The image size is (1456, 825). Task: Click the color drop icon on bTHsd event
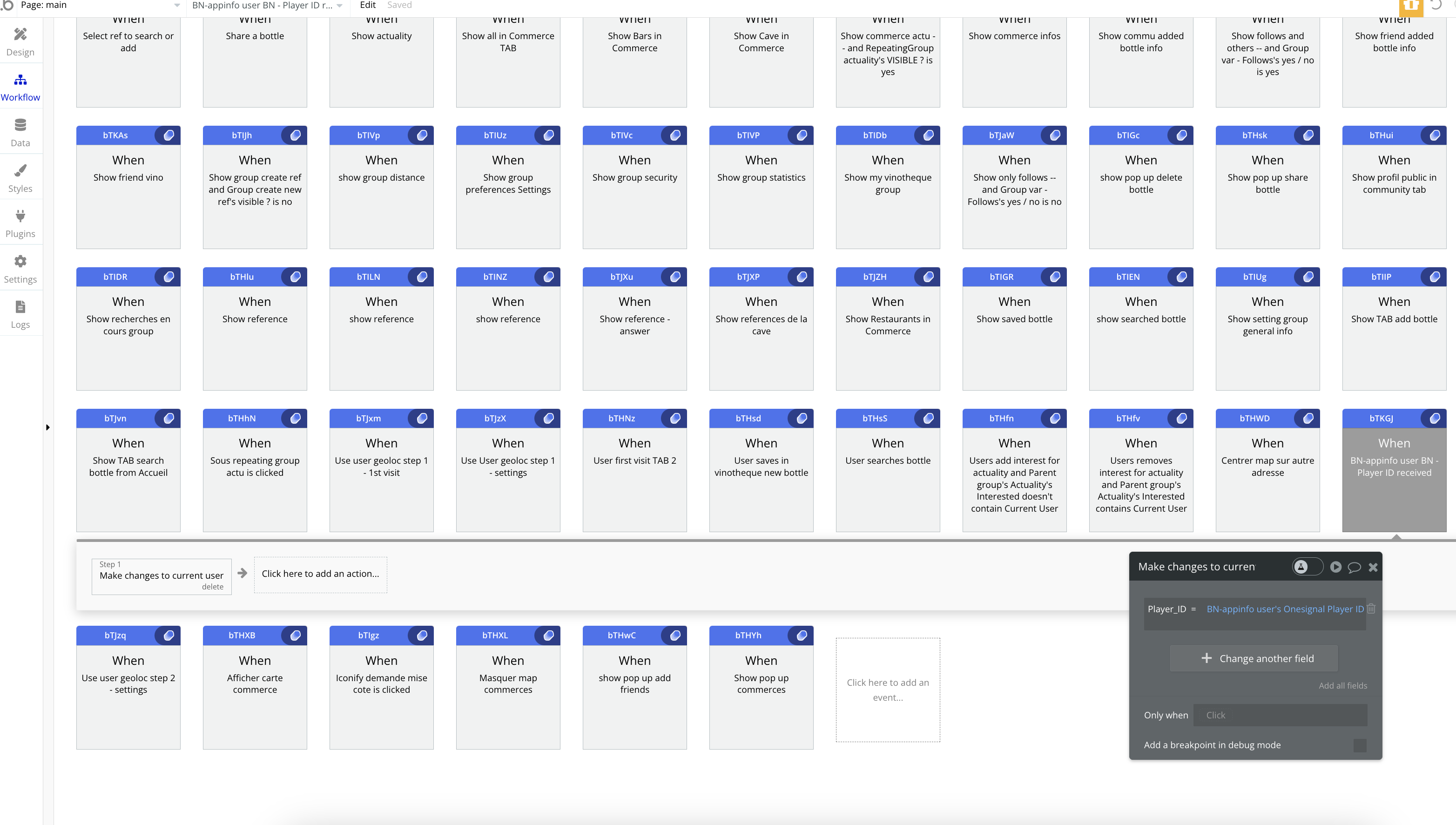(802, 418)
